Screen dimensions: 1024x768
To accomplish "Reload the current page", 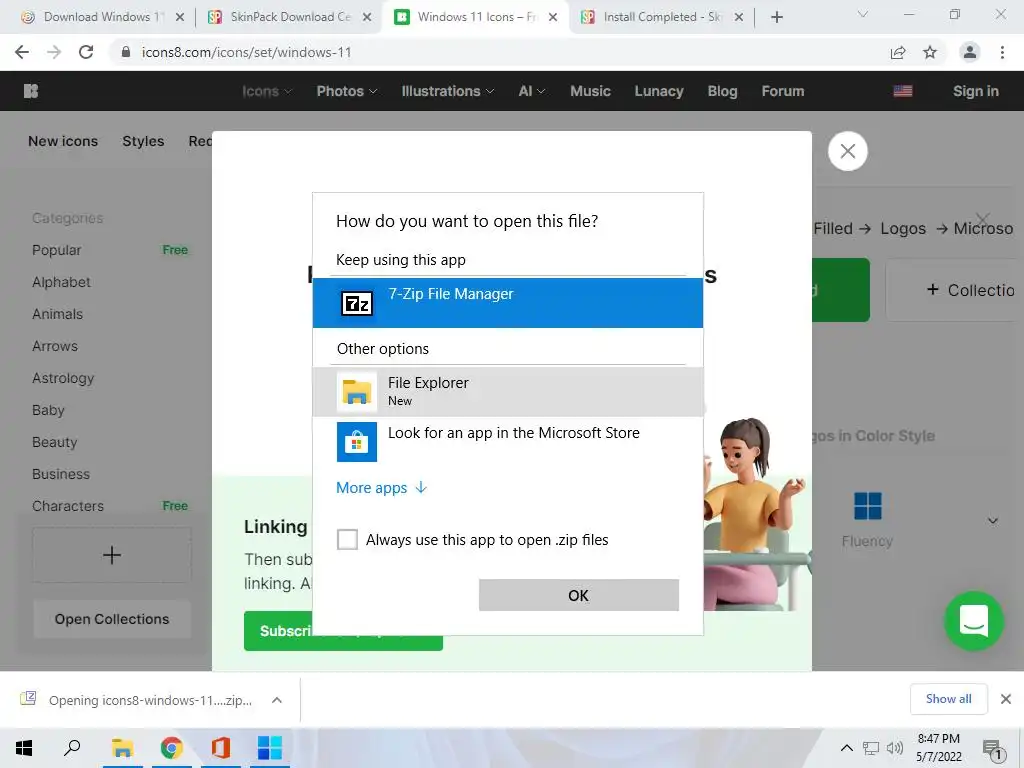I will pos(86,52).
